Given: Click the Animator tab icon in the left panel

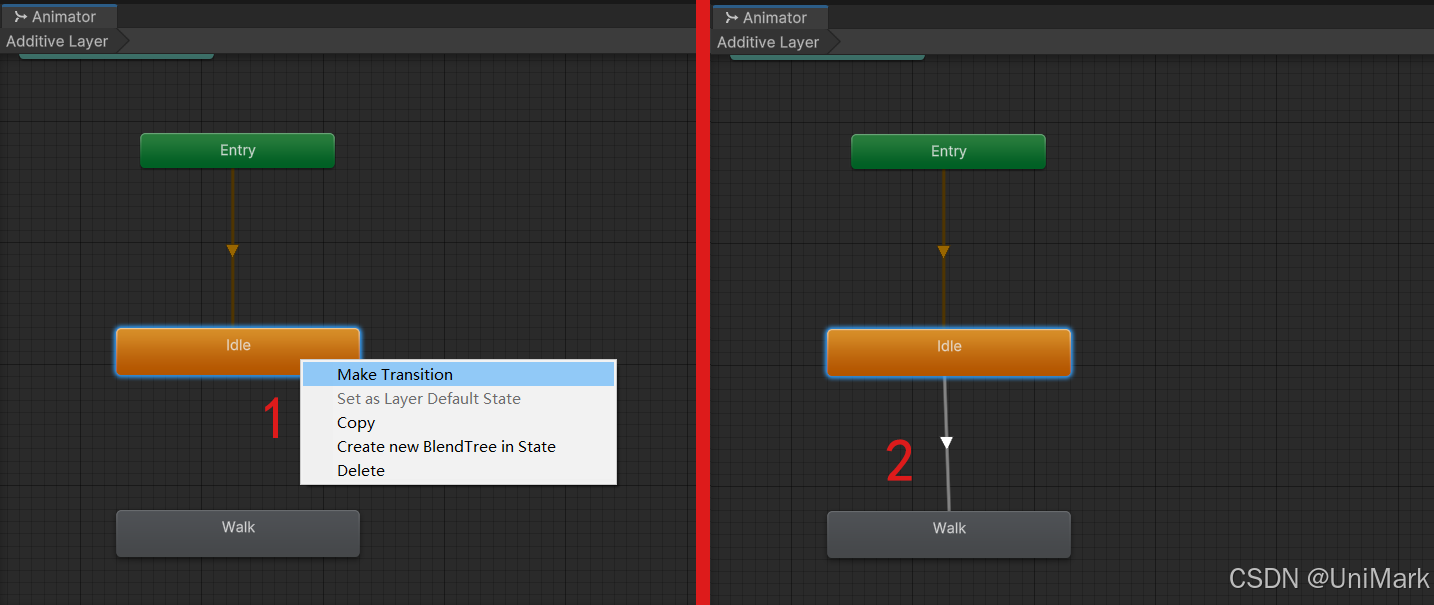Looking at the screenshot, I should click(x=20, y=17).
